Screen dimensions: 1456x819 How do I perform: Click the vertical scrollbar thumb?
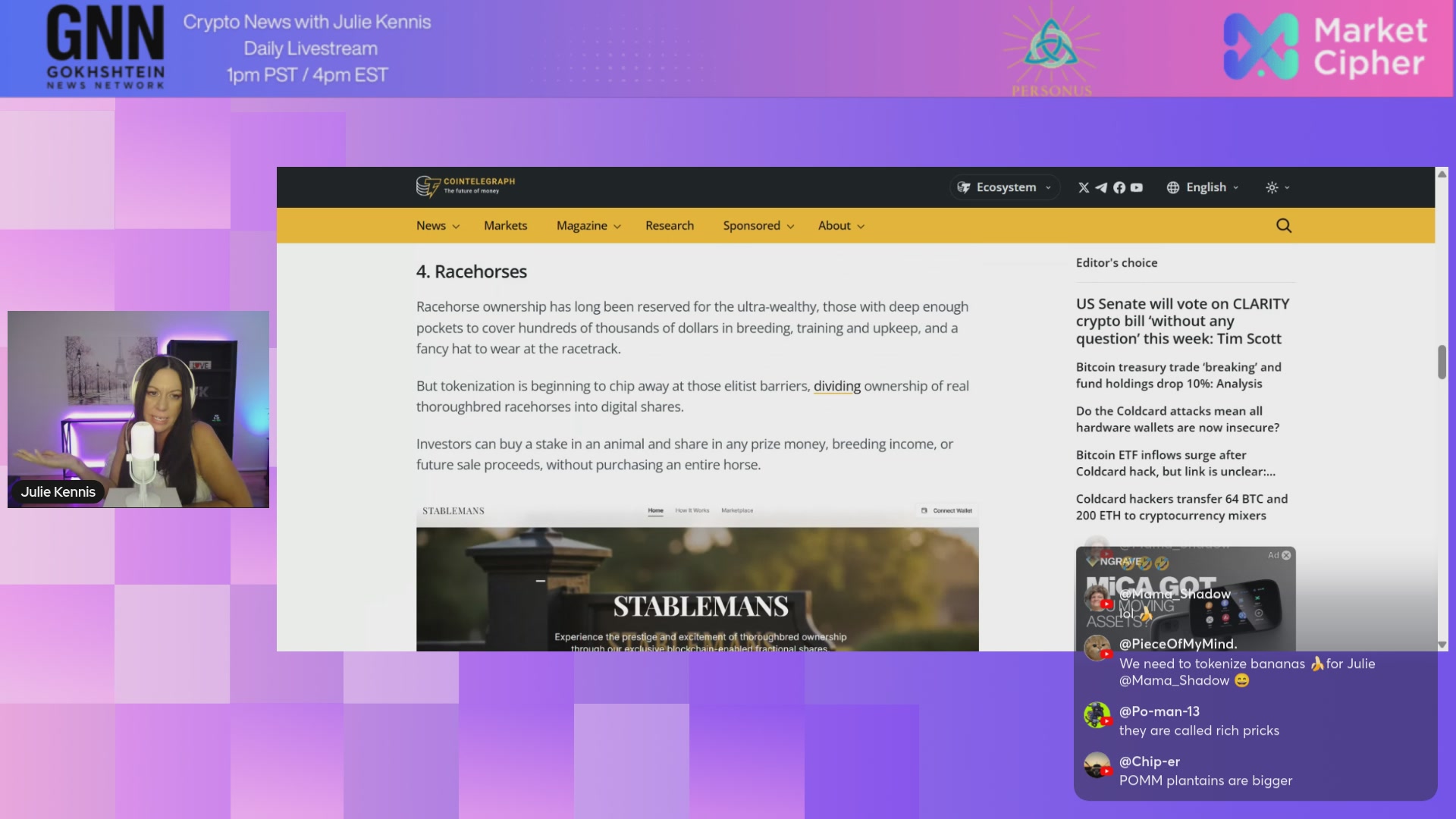click(x=1442, y=362)
